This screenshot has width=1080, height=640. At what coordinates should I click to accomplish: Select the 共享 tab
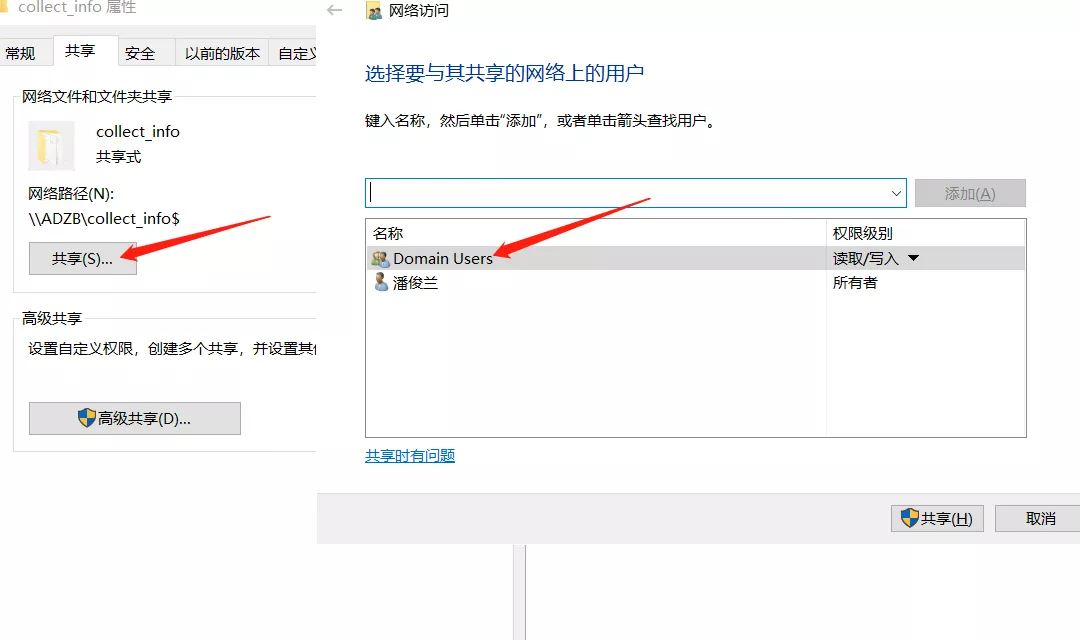(x=80, y=51)
